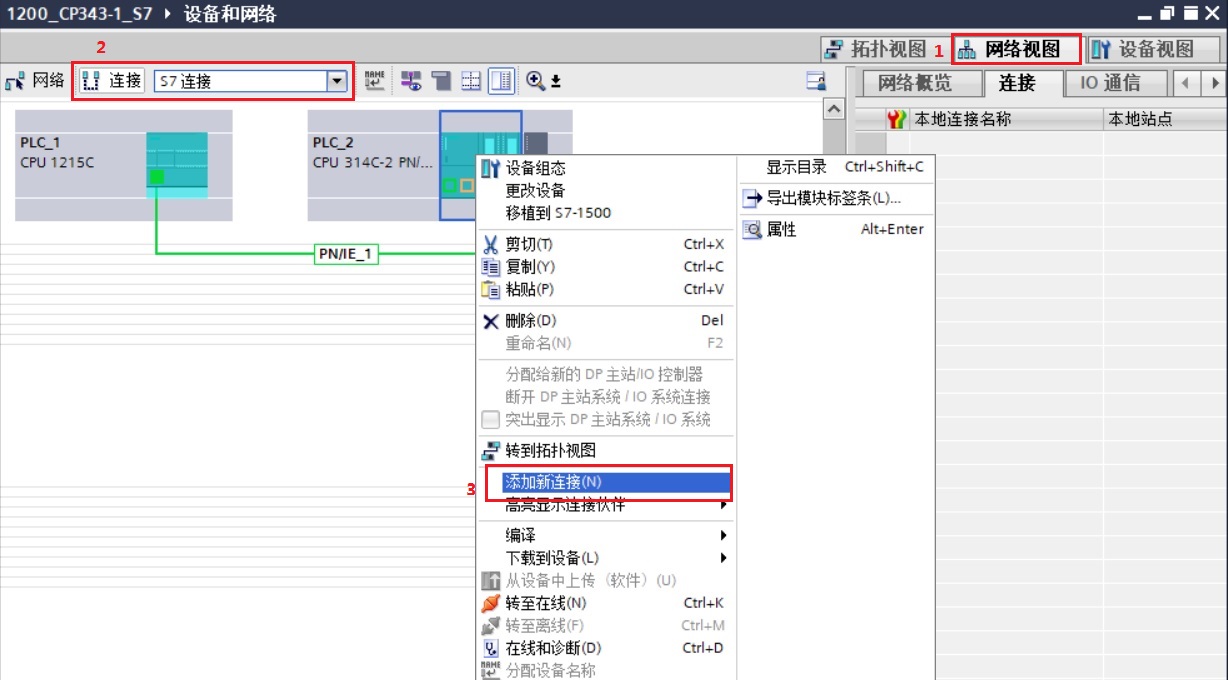The height and width of the screenshot is (680, 1228).
Task: Click the show address labels eye icon
Action: pos(411,81)
